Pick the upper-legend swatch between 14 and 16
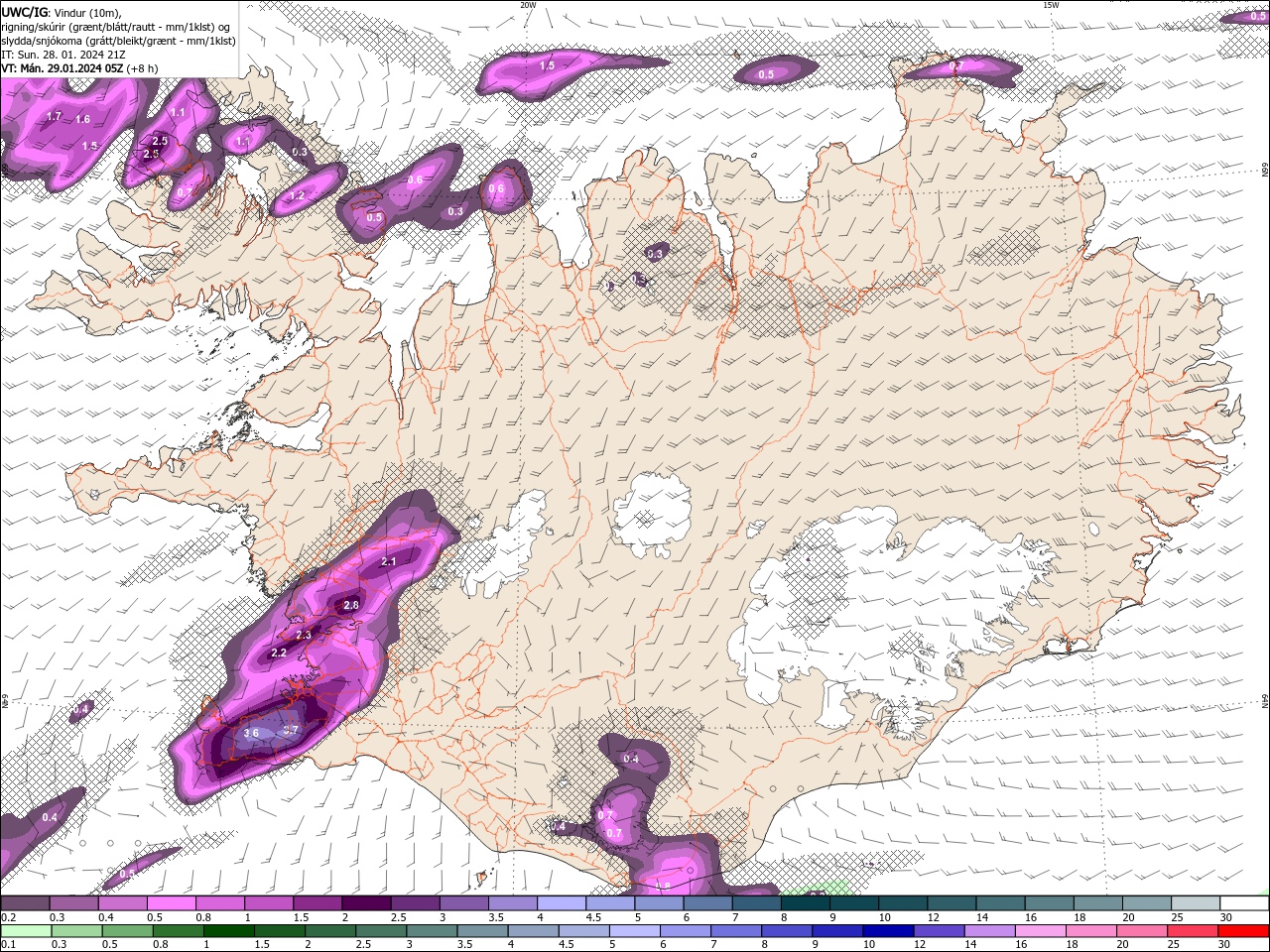The width and height of the screenshot is (1270, 952). coord(1000,903)
